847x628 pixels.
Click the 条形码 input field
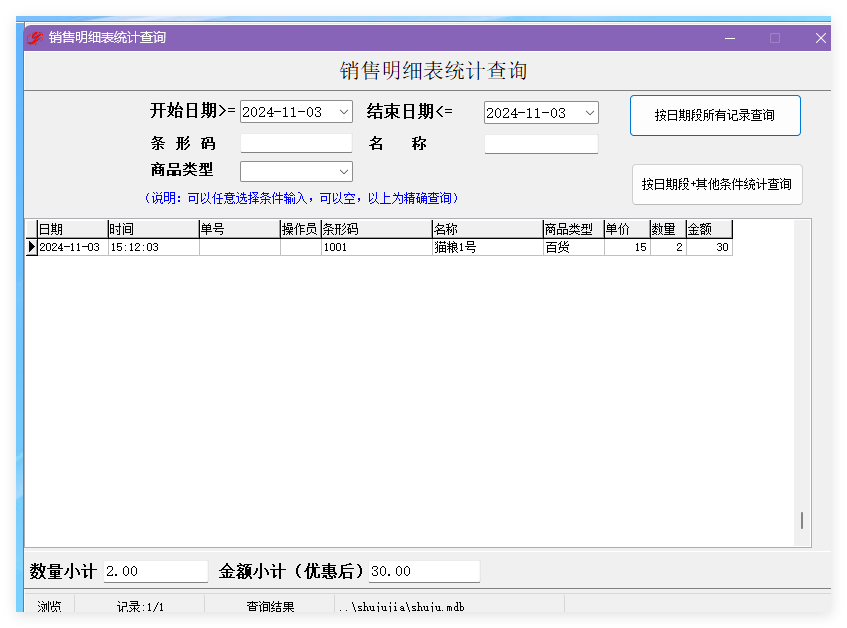(296, 144)
